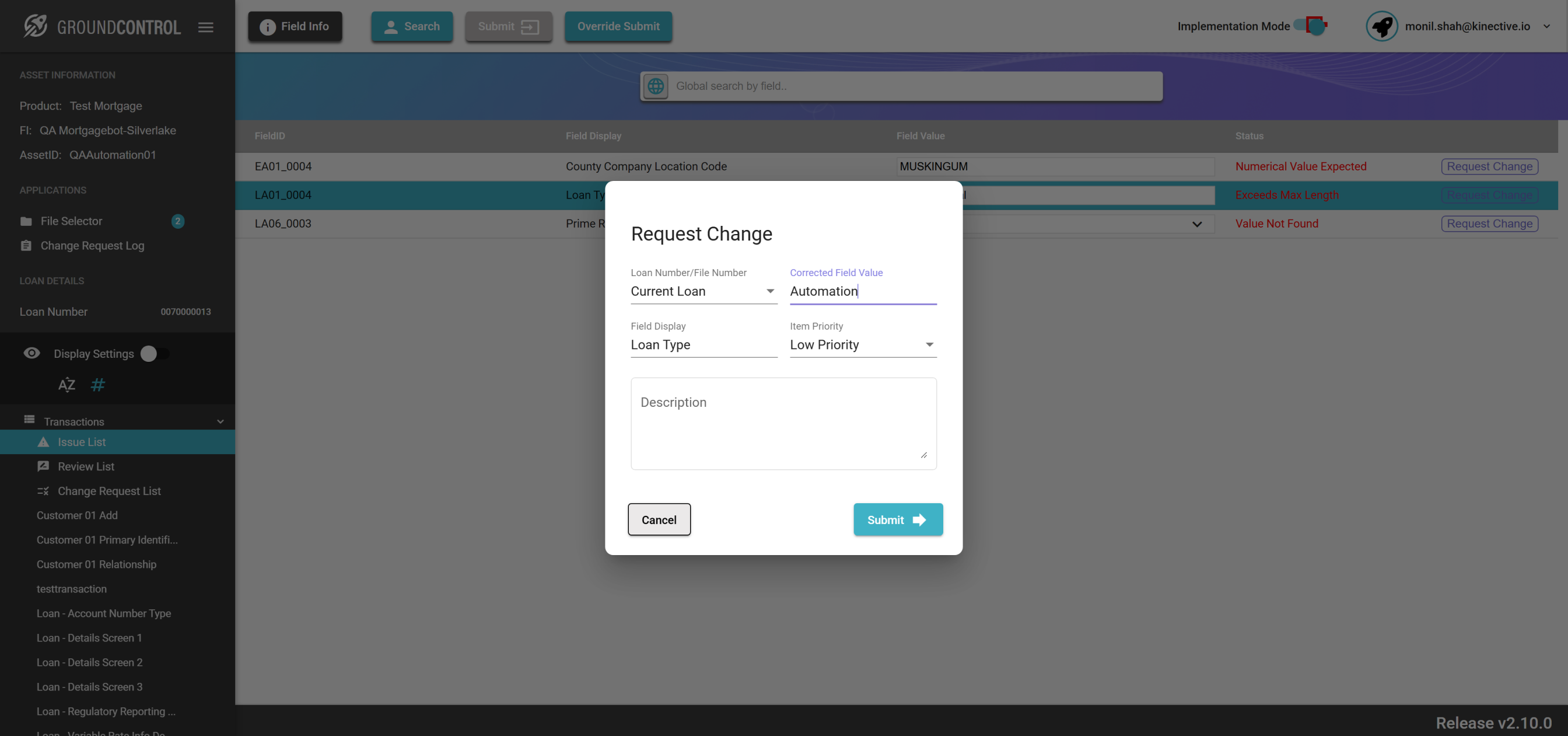Open Change Request List item
The image size is (1568, 736).
pyautogui.click(x=109, y=490)
